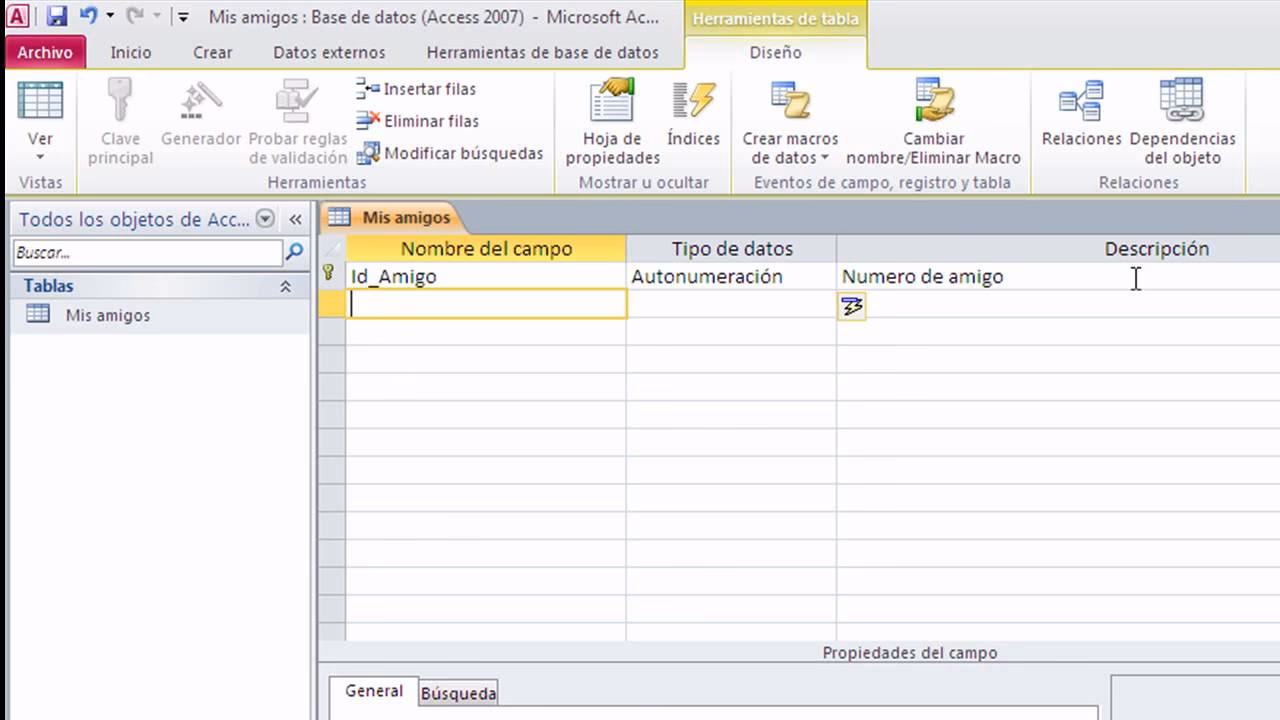1280x720 pixels.
Task: Click the Descripción column header
Action: tap(1157, 249)
